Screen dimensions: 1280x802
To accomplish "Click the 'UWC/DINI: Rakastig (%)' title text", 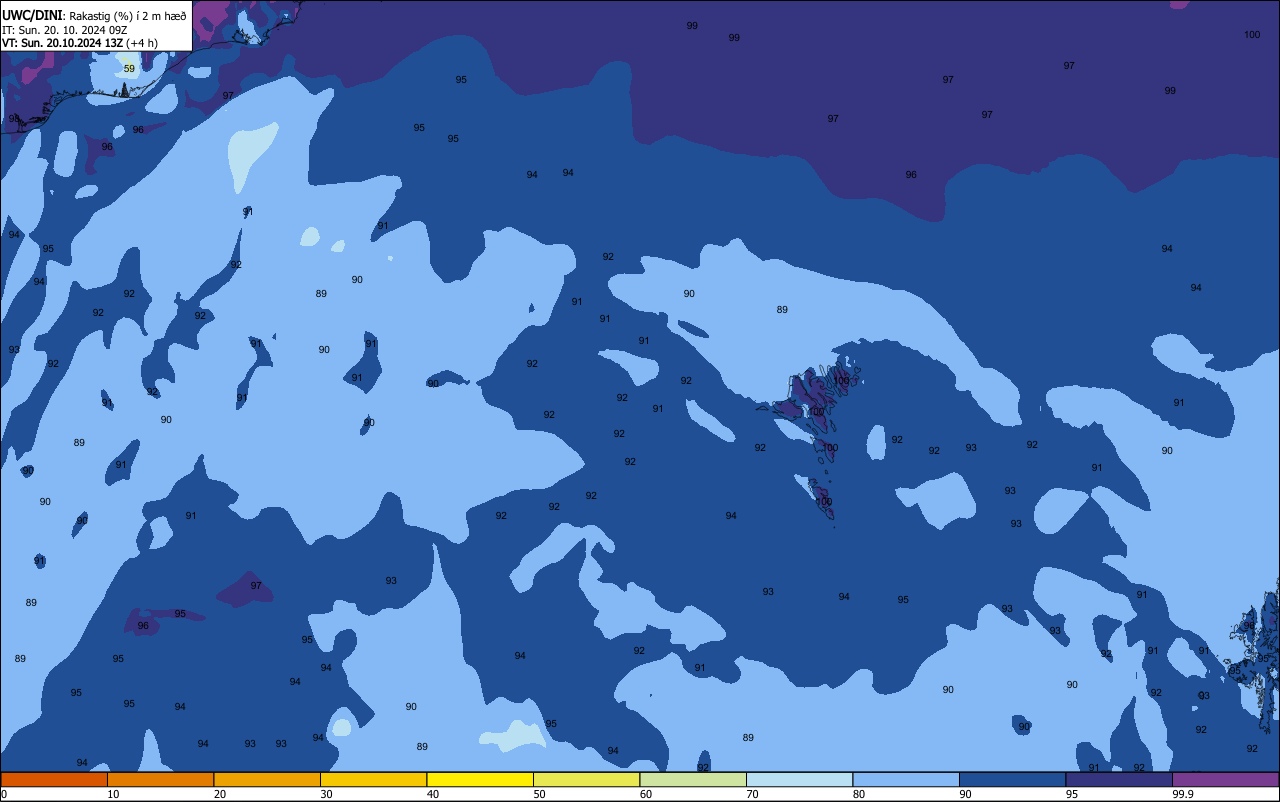I will point(67,16).
